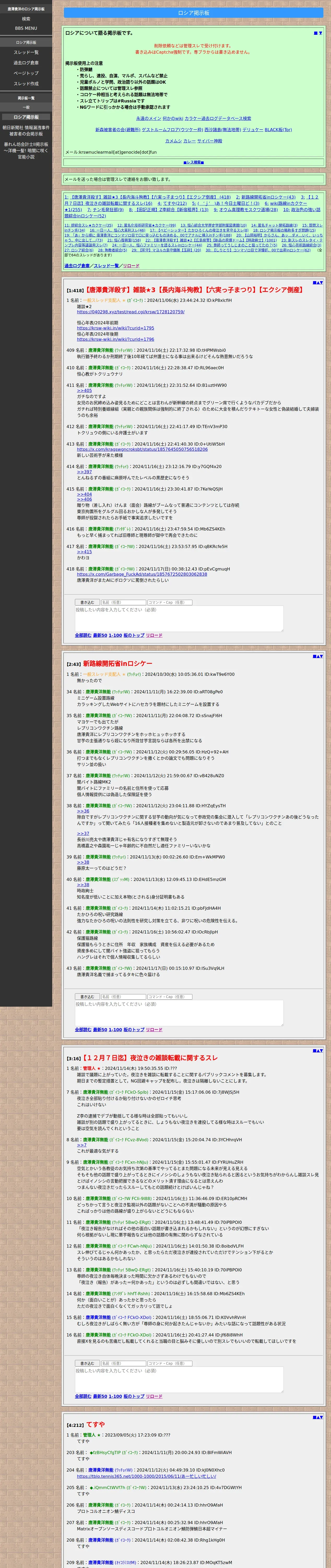
Task: Open カレー link
Action: [189, 141]
